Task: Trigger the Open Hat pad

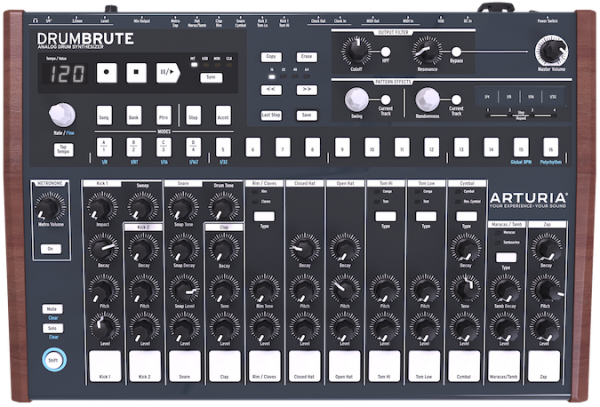Action: click(344, 366)
